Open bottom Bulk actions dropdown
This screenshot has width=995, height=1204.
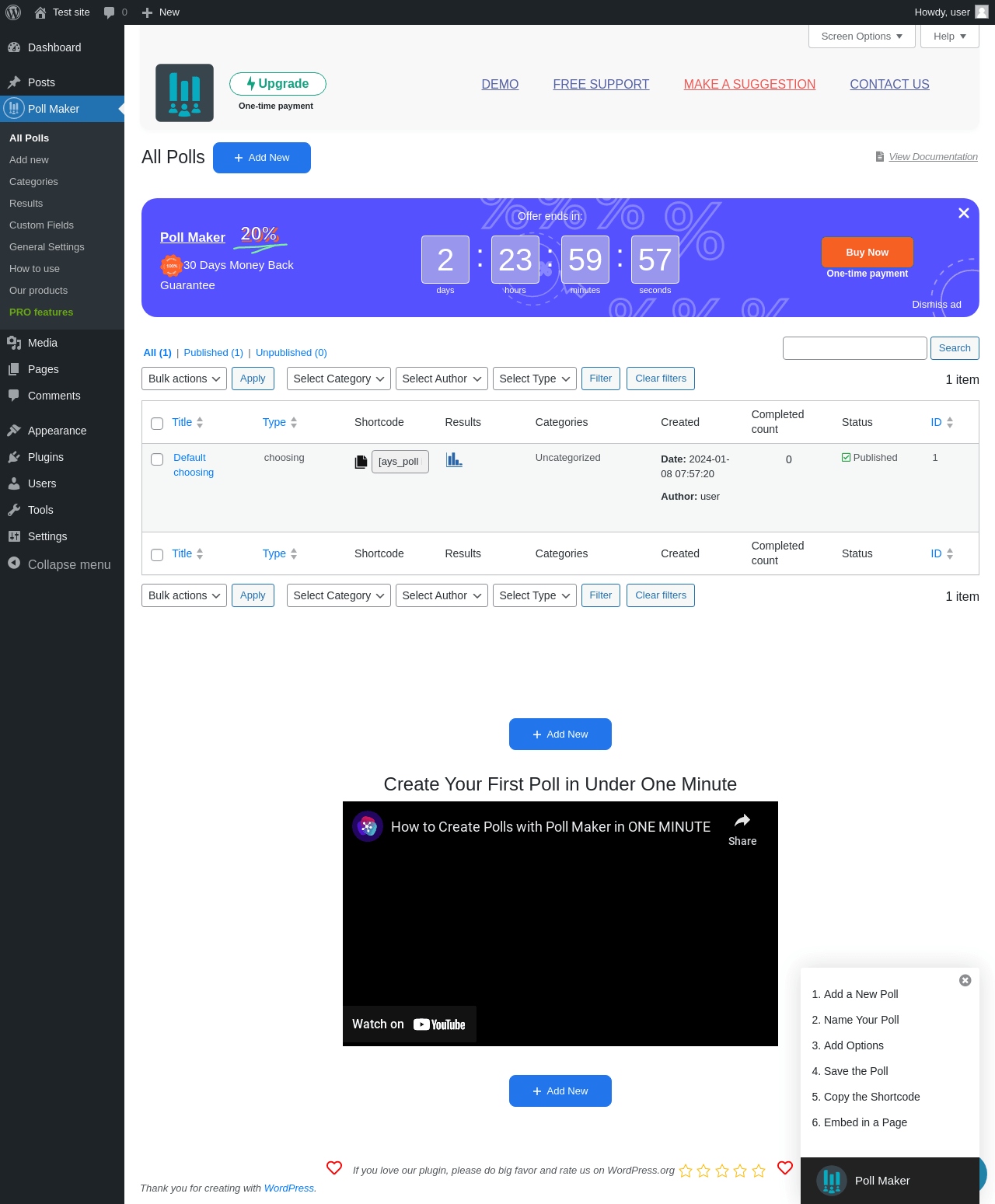(x=184, y=595)
